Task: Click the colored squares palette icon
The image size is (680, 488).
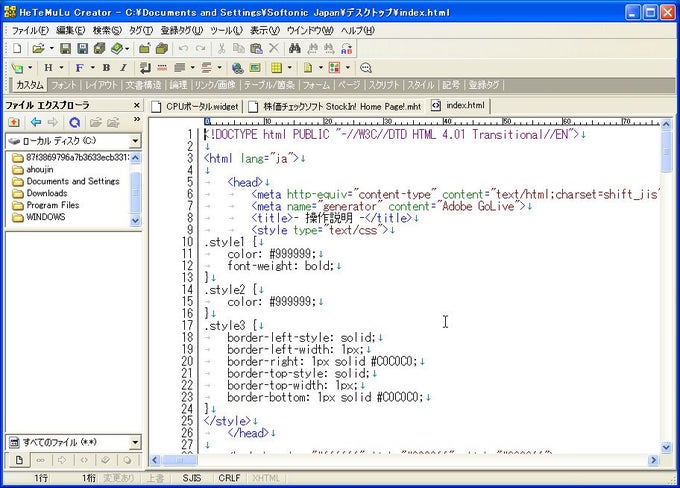Action: (x=334, y=68)
